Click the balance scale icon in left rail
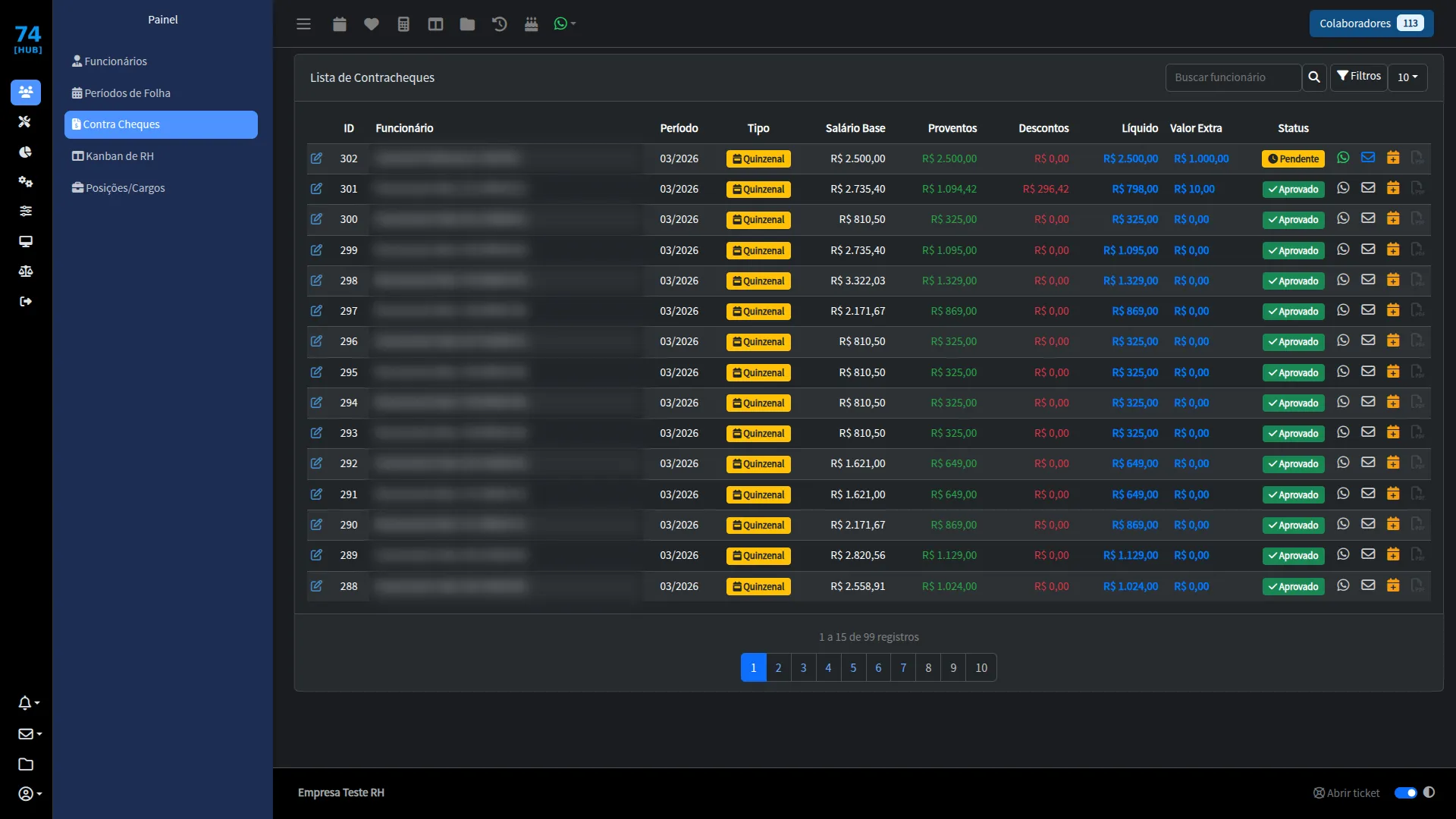This screenshot has height=819, width=1456. click(25, 271)
